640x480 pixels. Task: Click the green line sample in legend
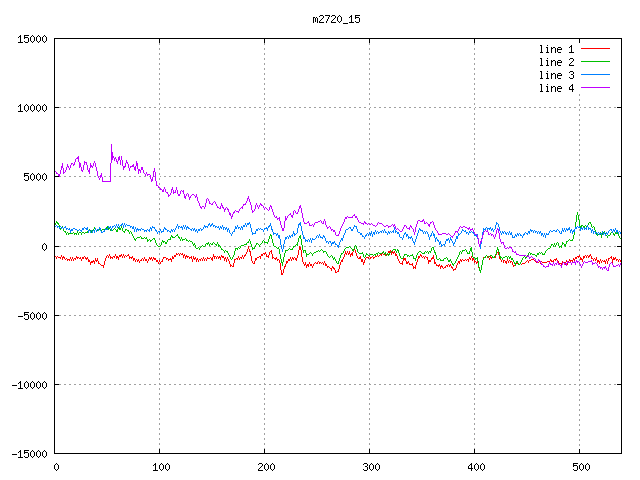[595, 62]
